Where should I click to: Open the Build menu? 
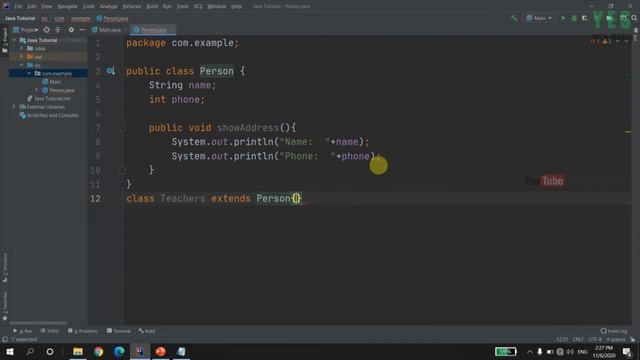(x=152, y=7)
